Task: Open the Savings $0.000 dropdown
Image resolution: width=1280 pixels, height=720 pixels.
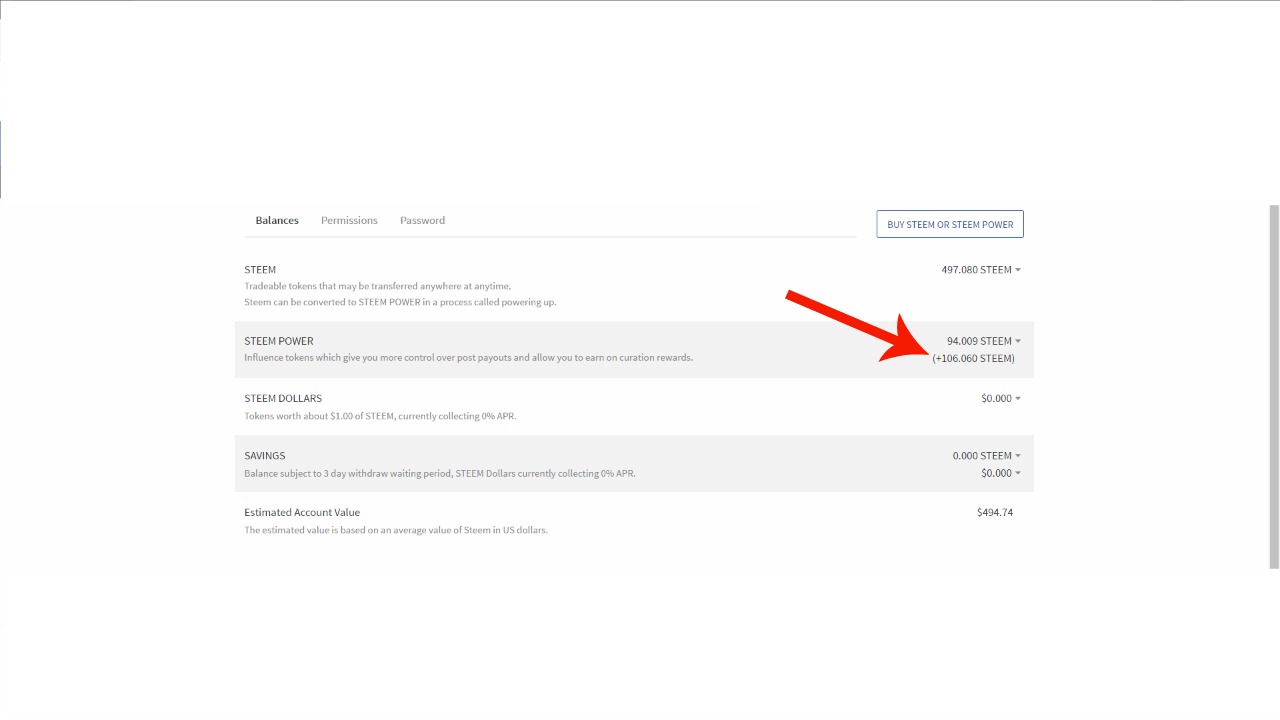Action: (x=1001, y=473)
